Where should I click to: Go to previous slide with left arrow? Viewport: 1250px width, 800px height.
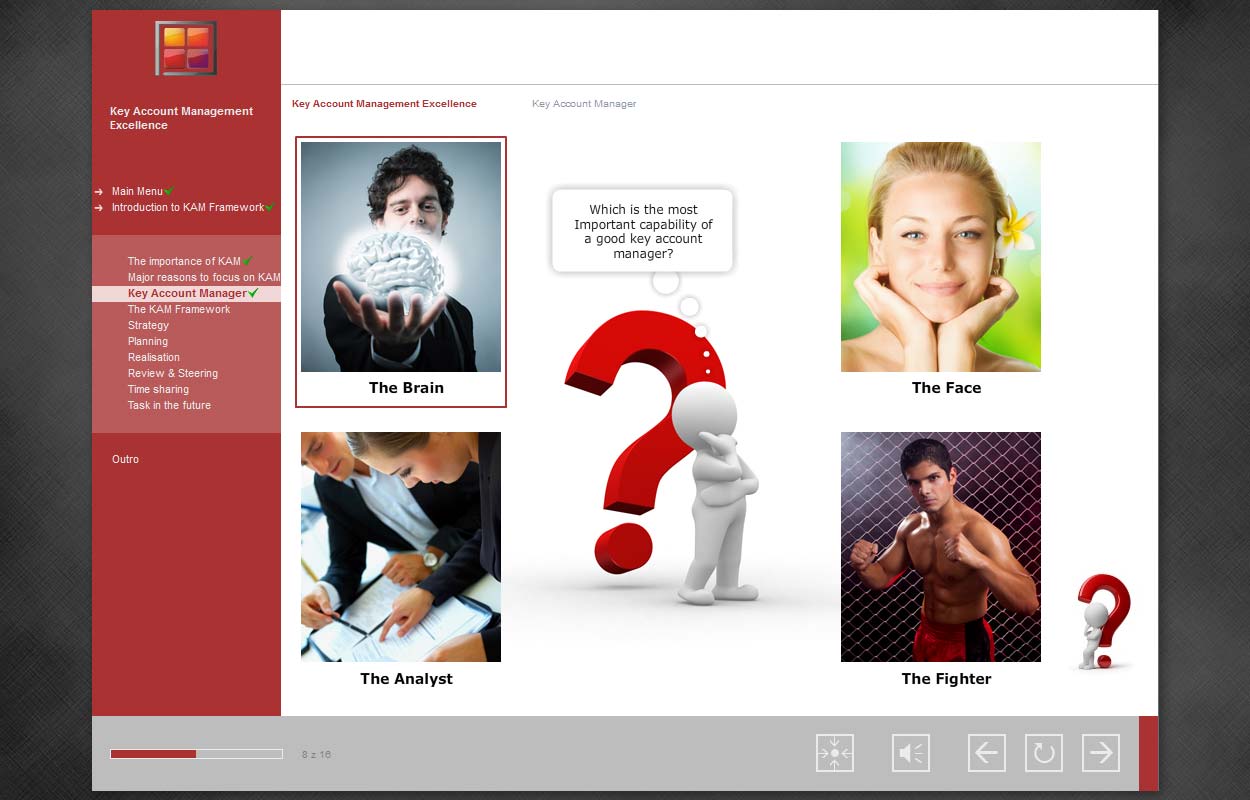pyautogui.click(x=987, y=753)
